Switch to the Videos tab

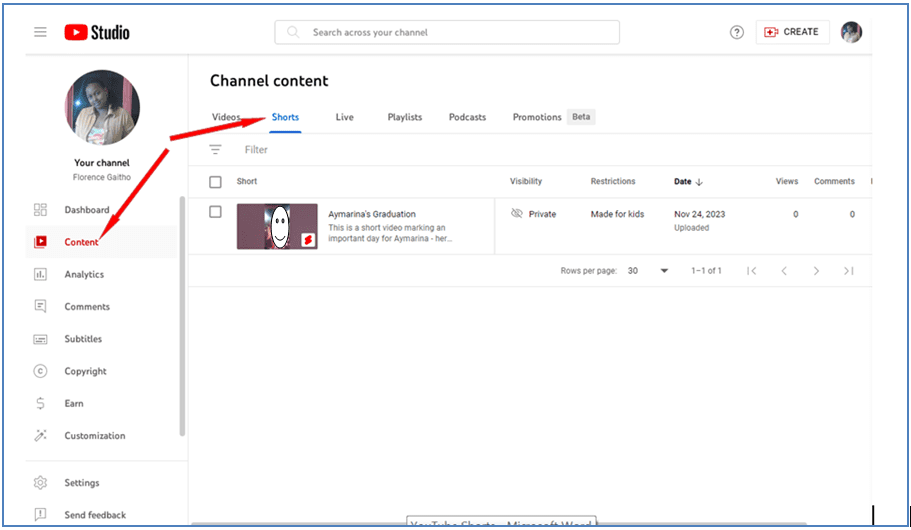coord(226,117)
